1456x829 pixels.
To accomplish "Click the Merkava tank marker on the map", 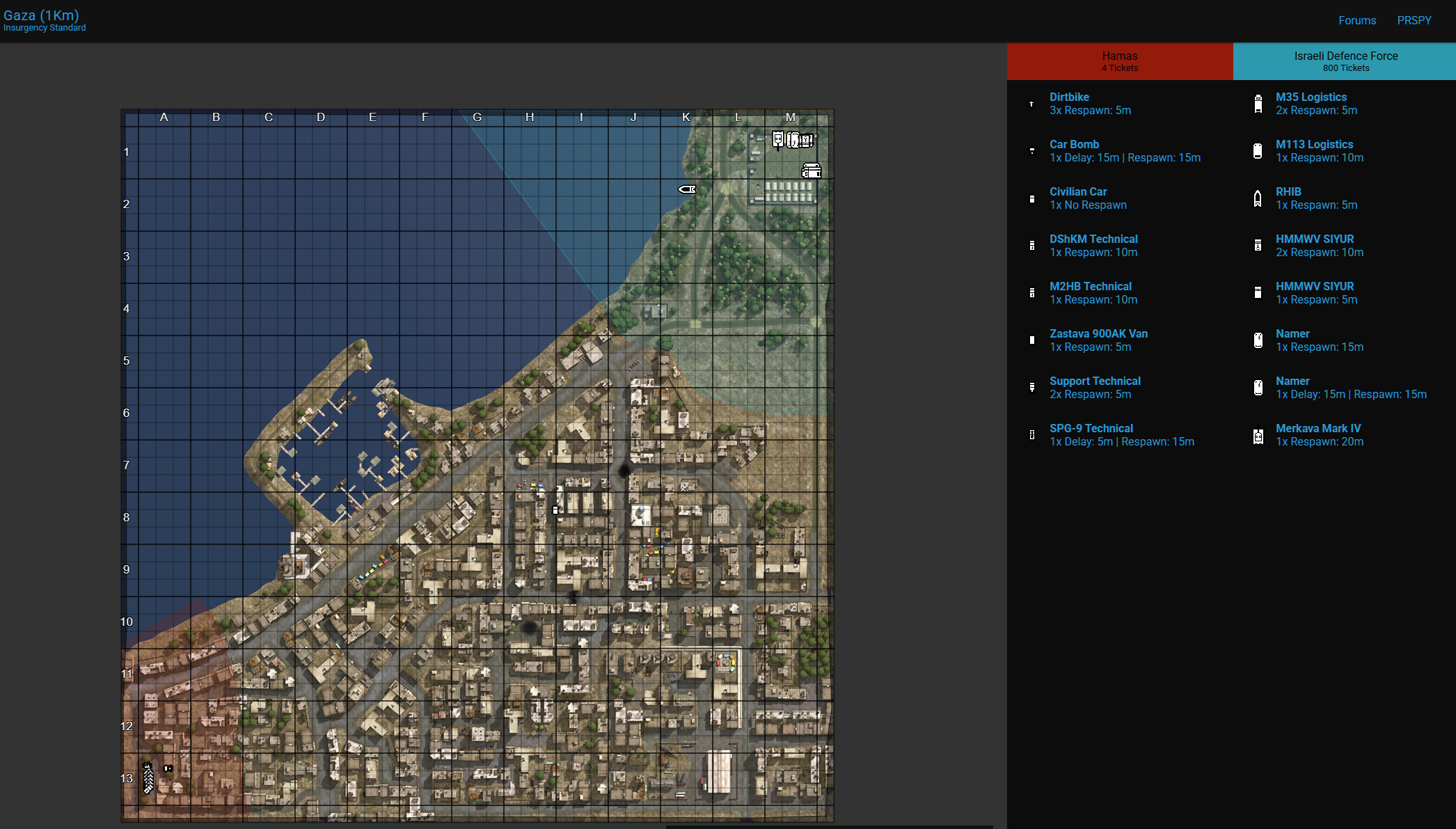I will click(778, 140).
